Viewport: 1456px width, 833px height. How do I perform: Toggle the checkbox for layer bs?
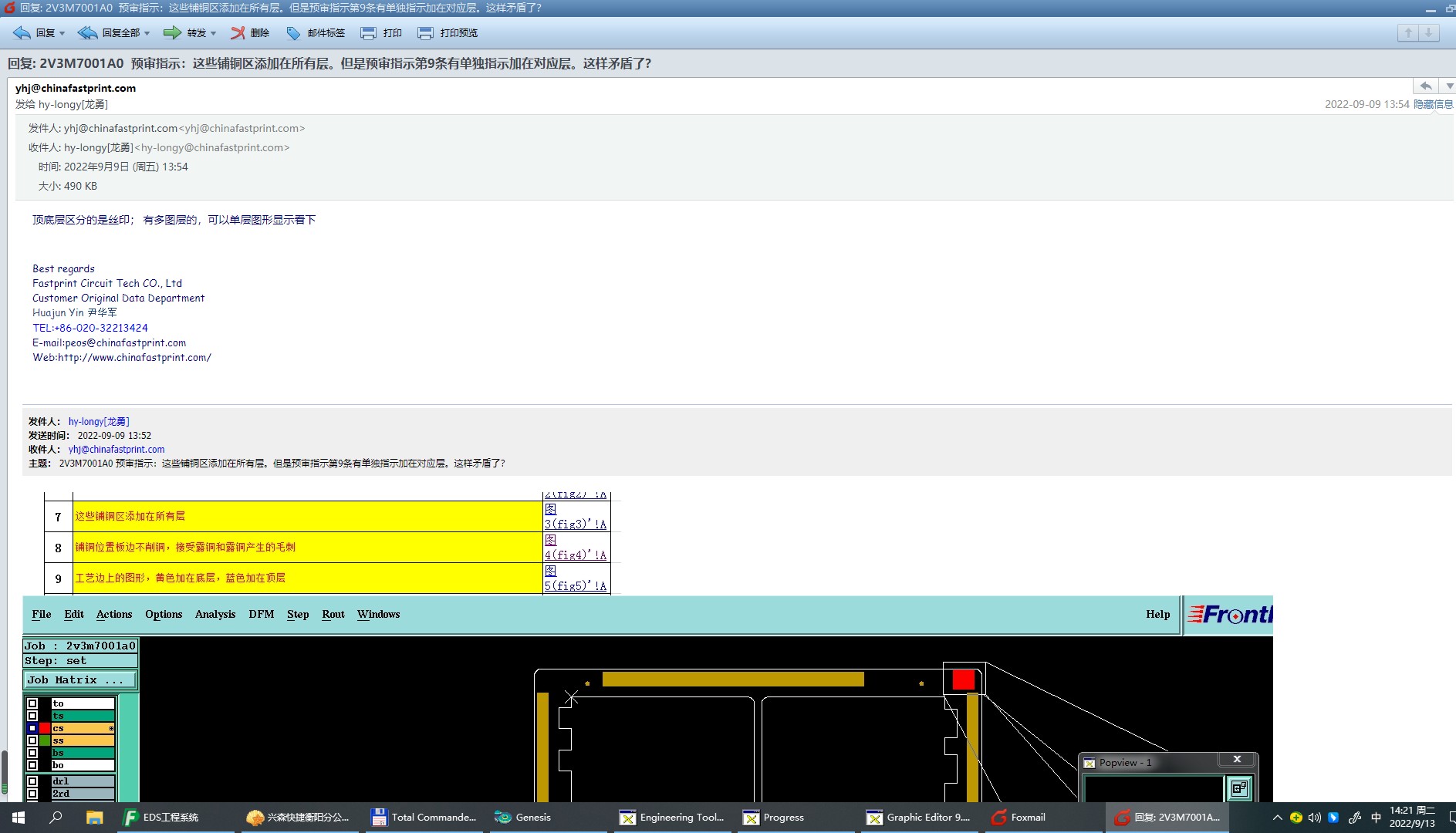(x=32, y=753)
